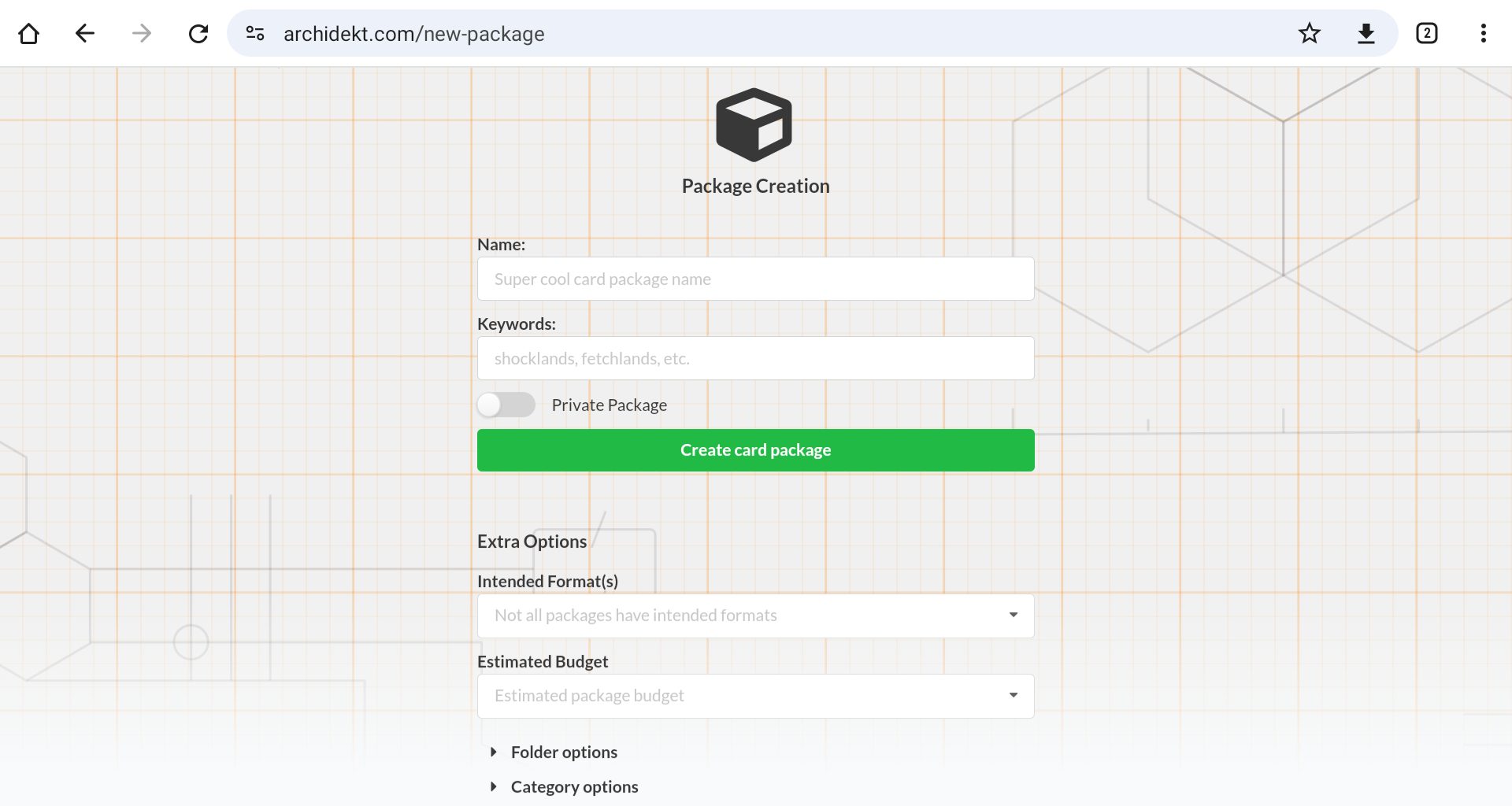Screen dimensions: 1512x806
Task: Show the open tabs switcher
Action: (1426, 33)
